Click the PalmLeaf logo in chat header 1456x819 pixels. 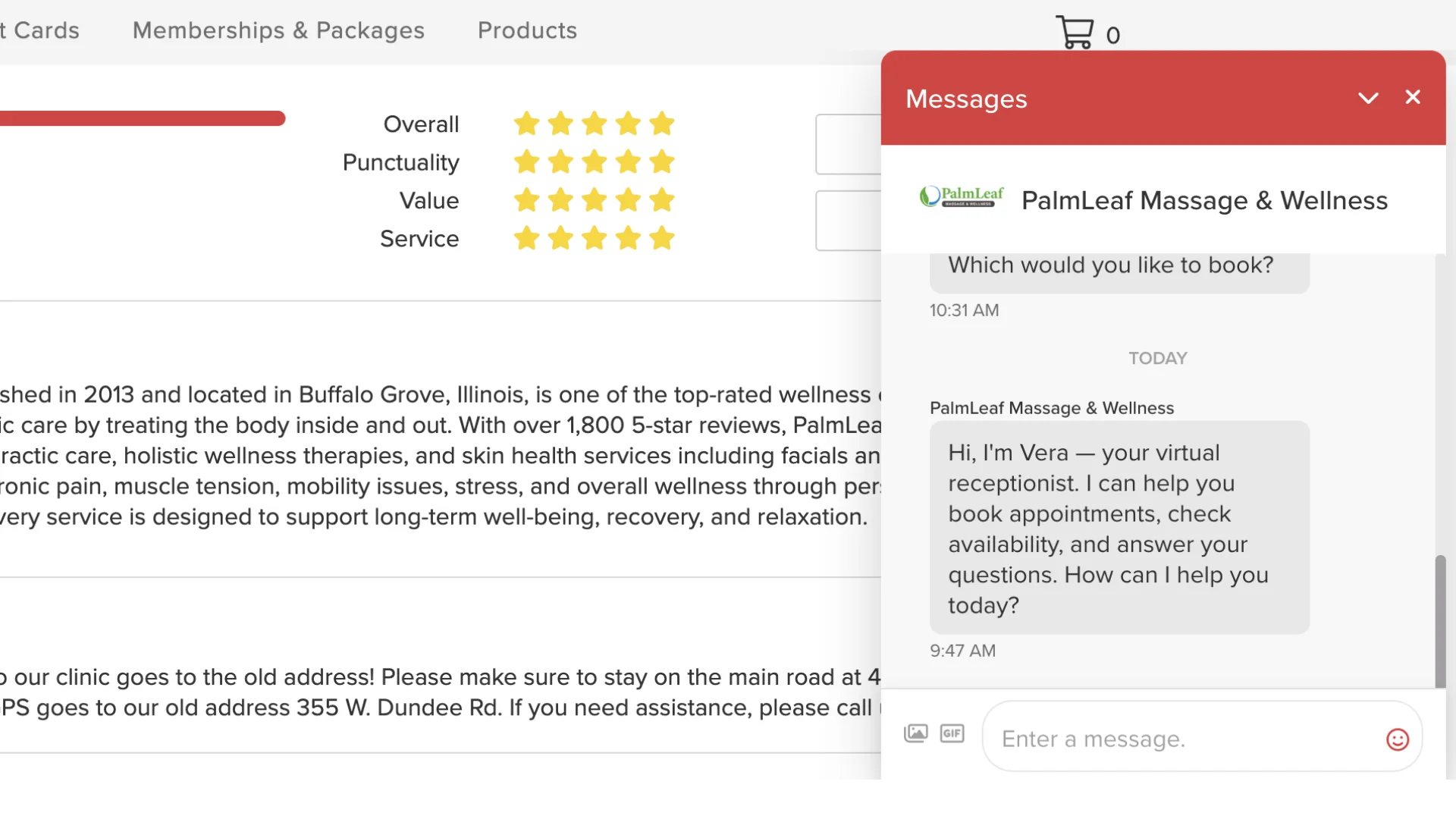pyautogui.click(x=962, y=196)
